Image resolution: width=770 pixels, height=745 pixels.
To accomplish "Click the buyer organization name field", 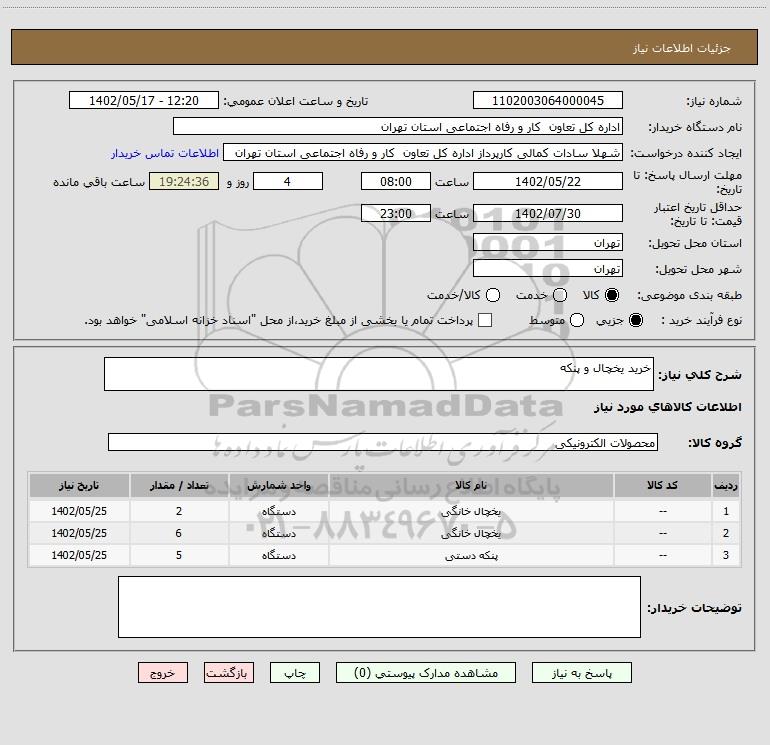I will click(398, 127).
